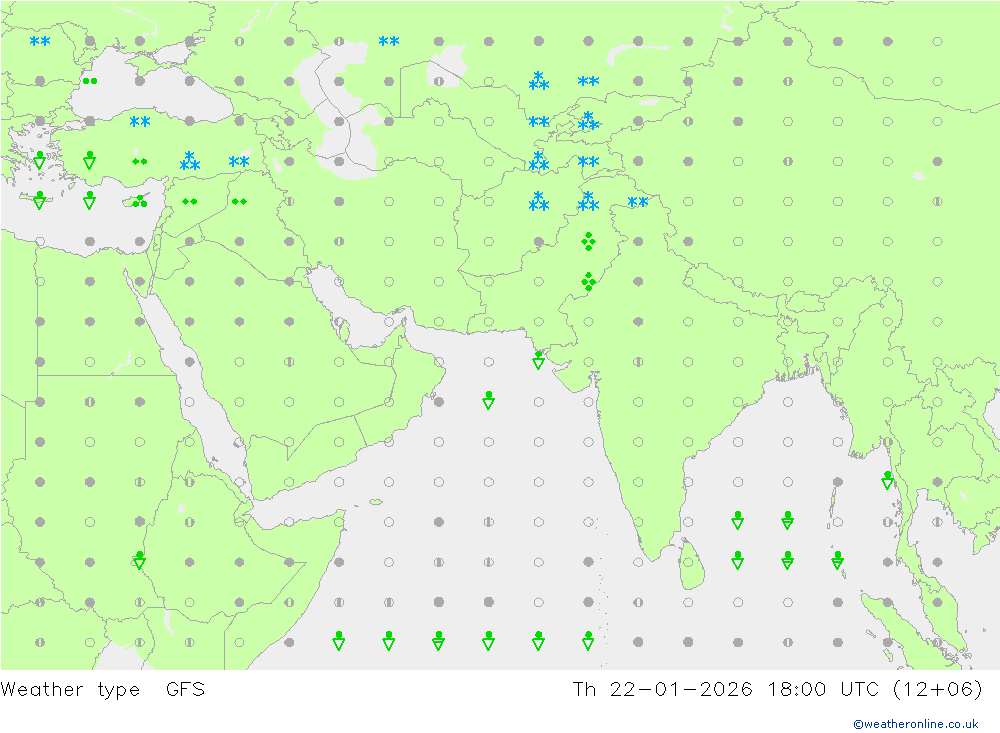Viewport: 1000px width, 733px height.
Task: Click the cloud circle over Sri Lanka island
Action: 688,562
